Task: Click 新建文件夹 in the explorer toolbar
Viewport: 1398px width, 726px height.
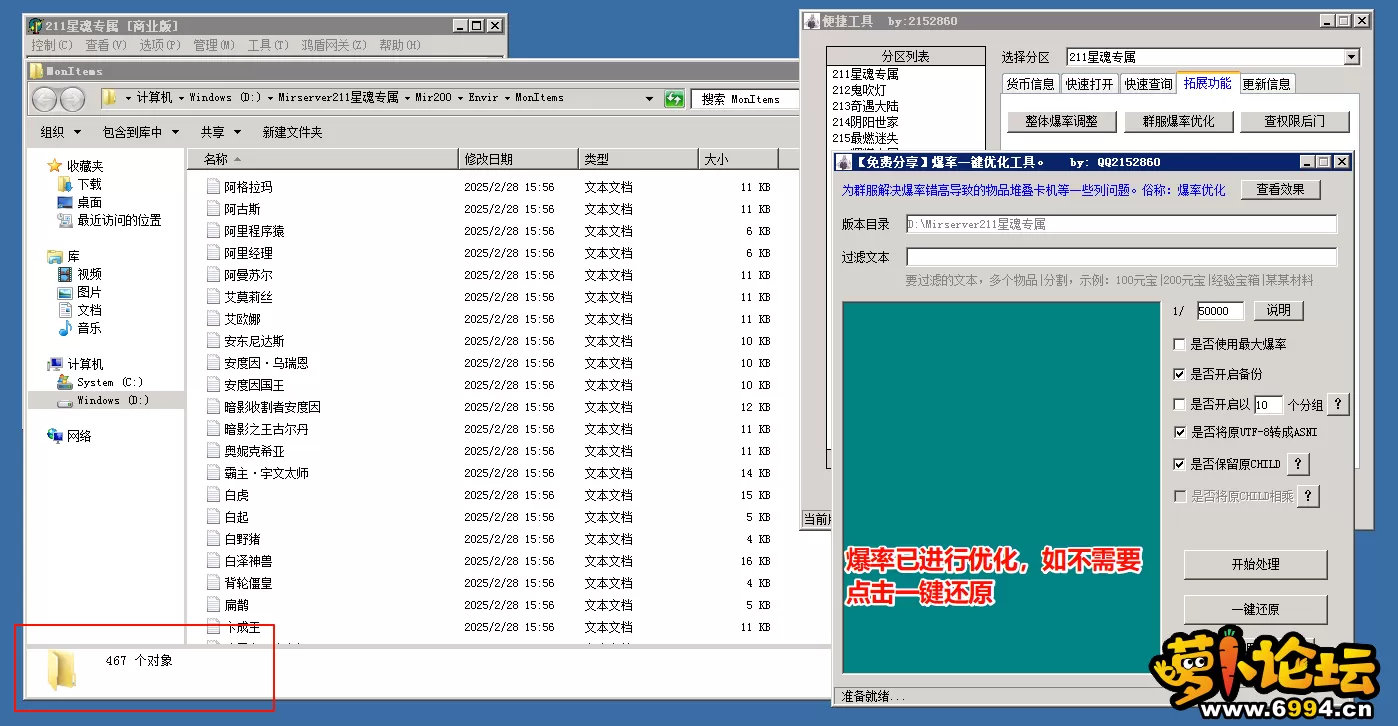Action: (292, 132)
